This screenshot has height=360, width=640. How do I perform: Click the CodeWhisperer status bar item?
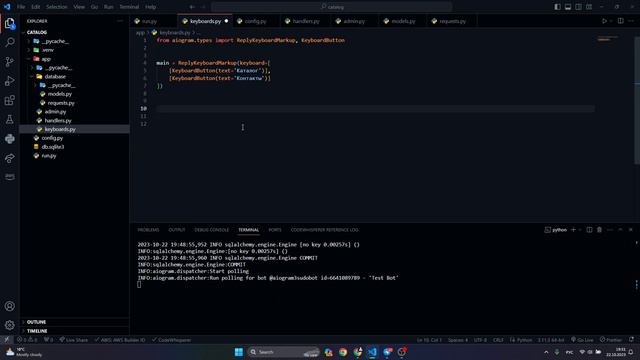pos(171,340)
